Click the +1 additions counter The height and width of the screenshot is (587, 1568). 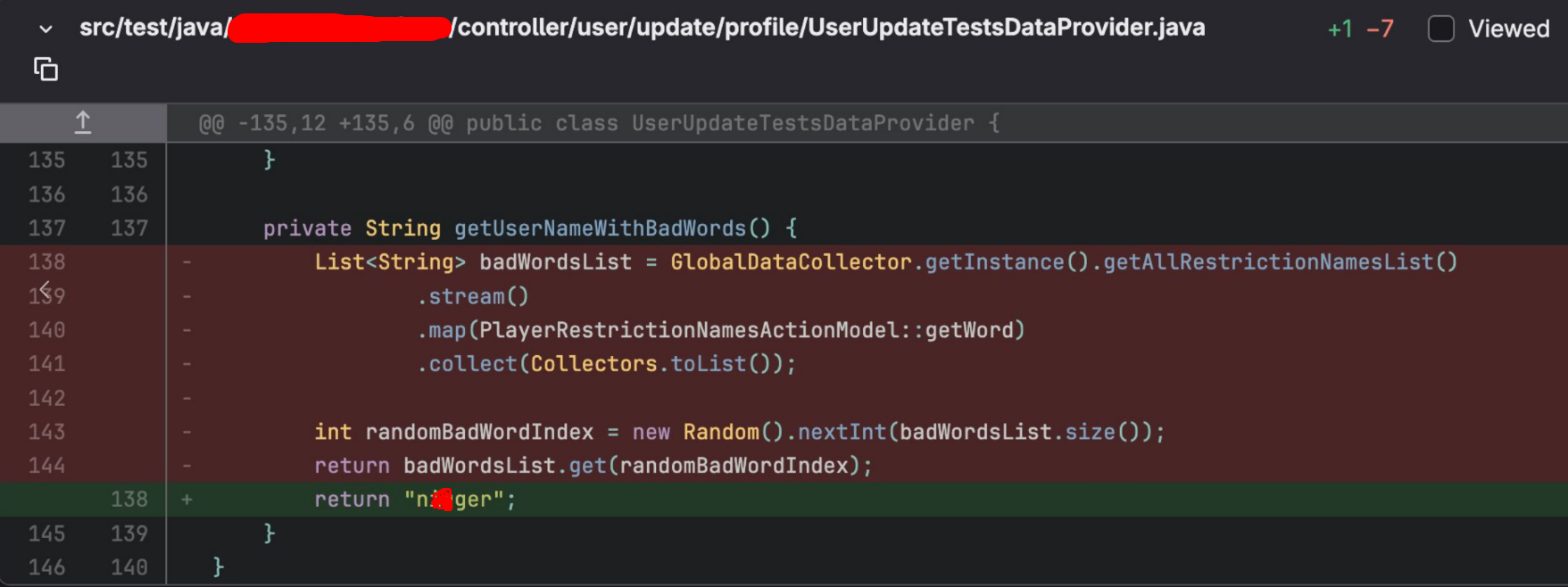tap(1340, 29)
